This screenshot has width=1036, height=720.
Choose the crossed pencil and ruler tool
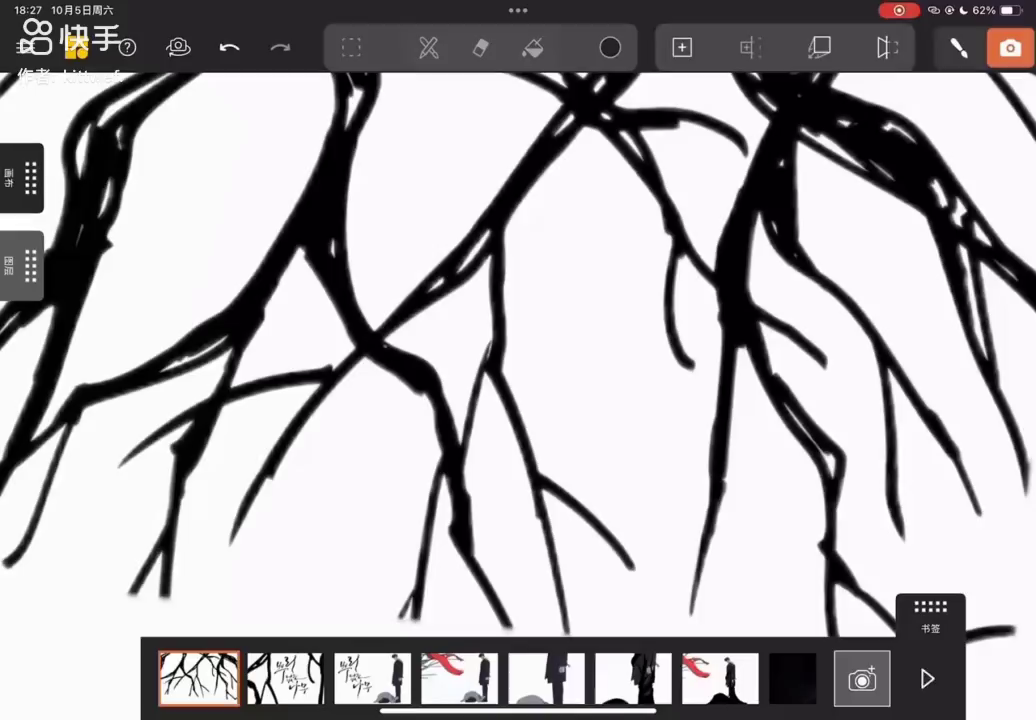click(x=428, y=48)
